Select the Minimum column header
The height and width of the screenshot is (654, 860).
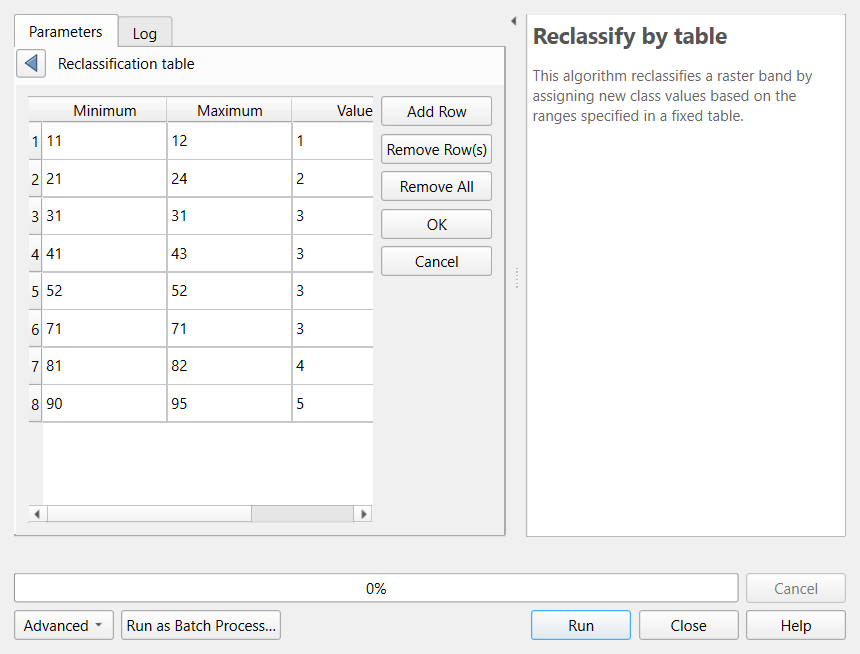click(104, 110)
